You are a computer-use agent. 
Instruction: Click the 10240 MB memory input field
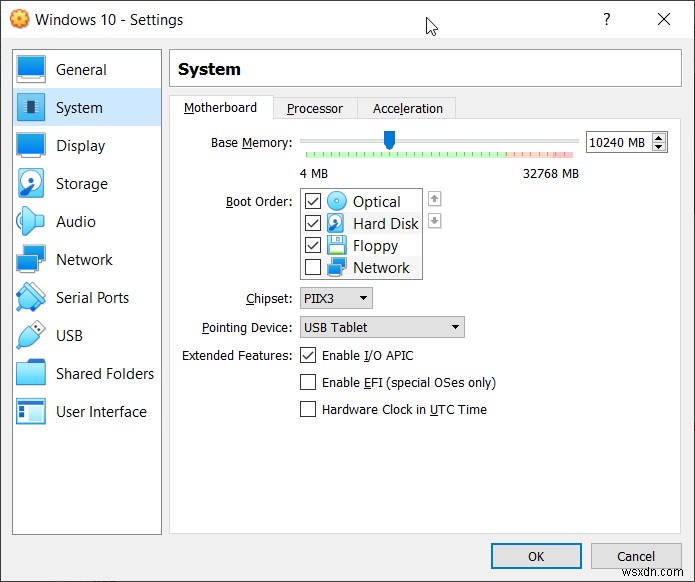point(619,142)
